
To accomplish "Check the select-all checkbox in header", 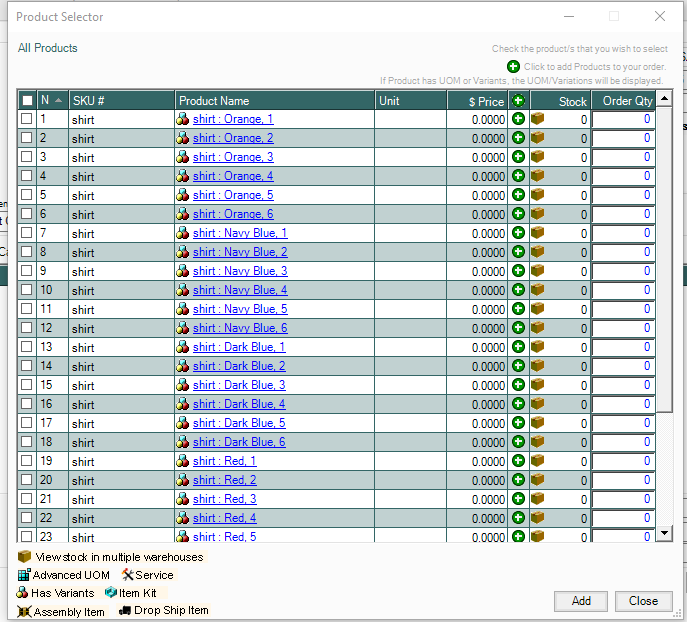I will click(x=27, y=101).
